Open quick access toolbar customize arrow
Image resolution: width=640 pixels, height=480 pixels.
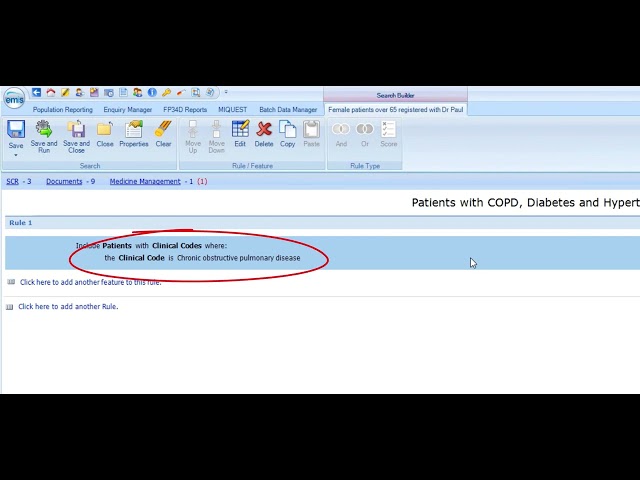tap(226, 92)
